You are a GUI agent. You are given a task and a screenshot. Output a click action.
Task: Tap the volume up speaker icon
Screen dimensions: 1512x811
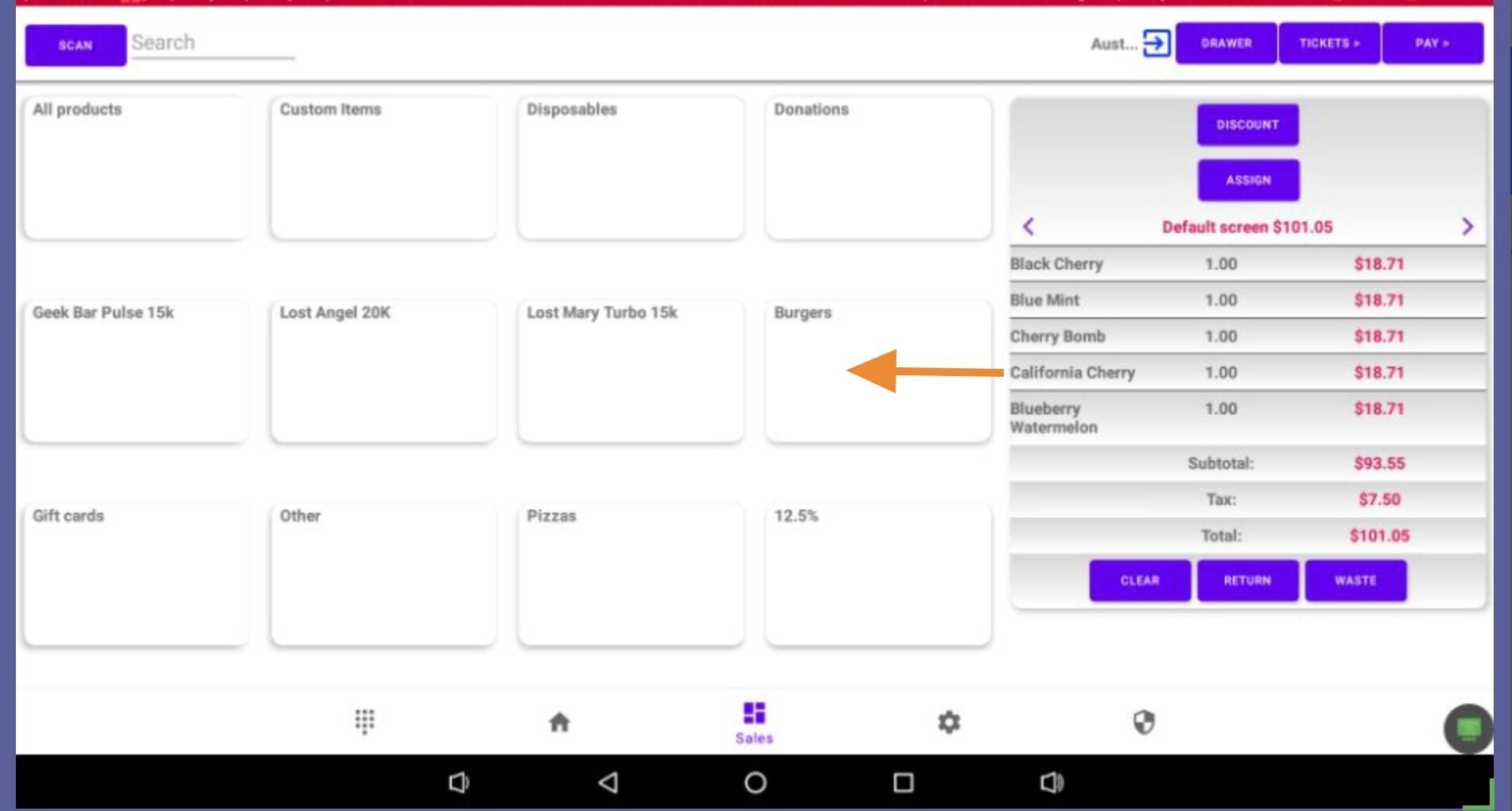tap(1051, 782)
